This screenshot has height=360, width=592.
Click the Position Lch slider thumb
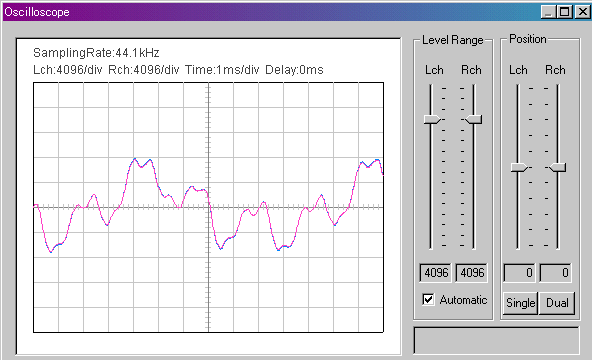[520, 167]
